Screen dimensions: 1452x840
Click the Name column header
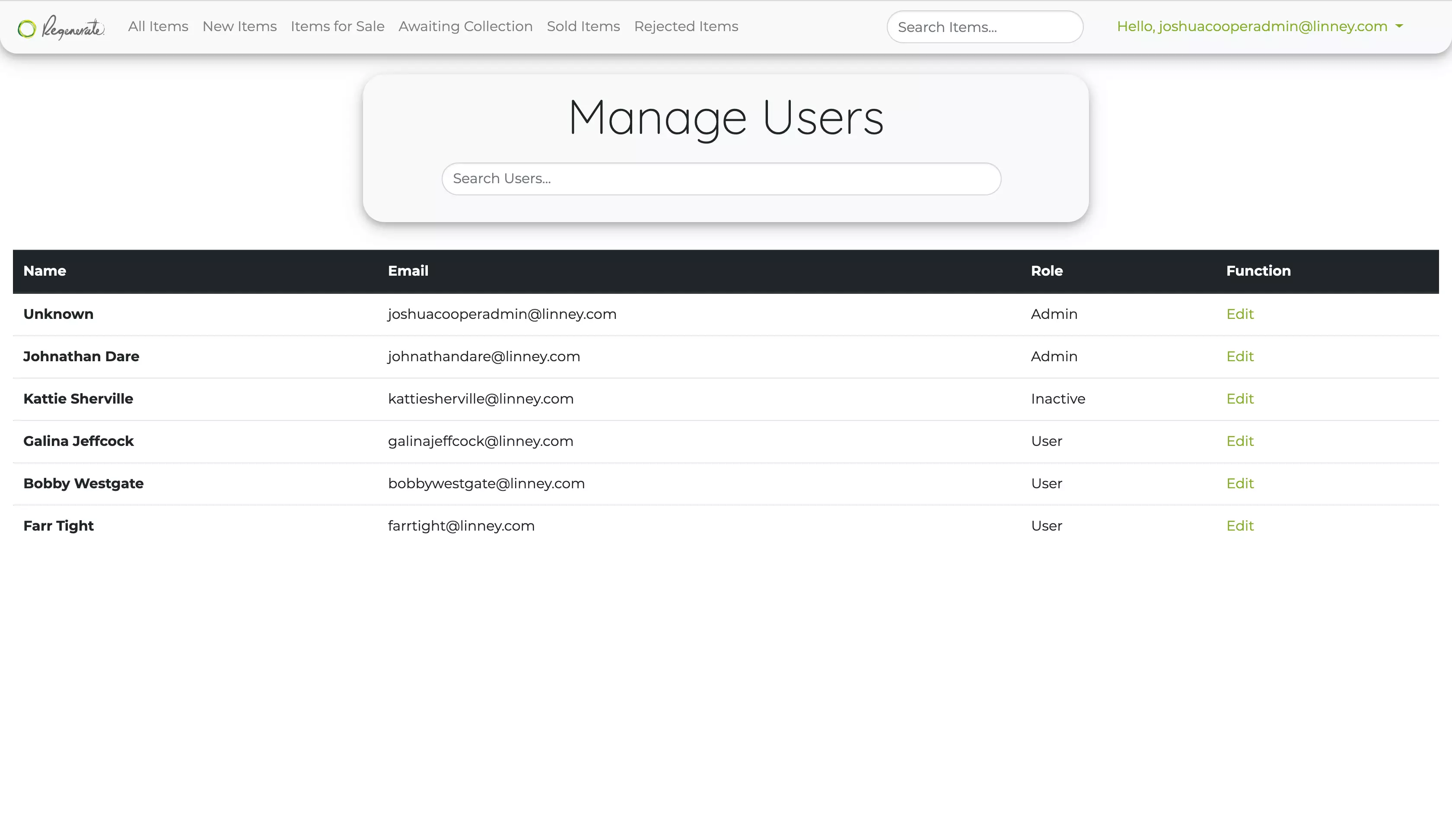pos(45,271)
